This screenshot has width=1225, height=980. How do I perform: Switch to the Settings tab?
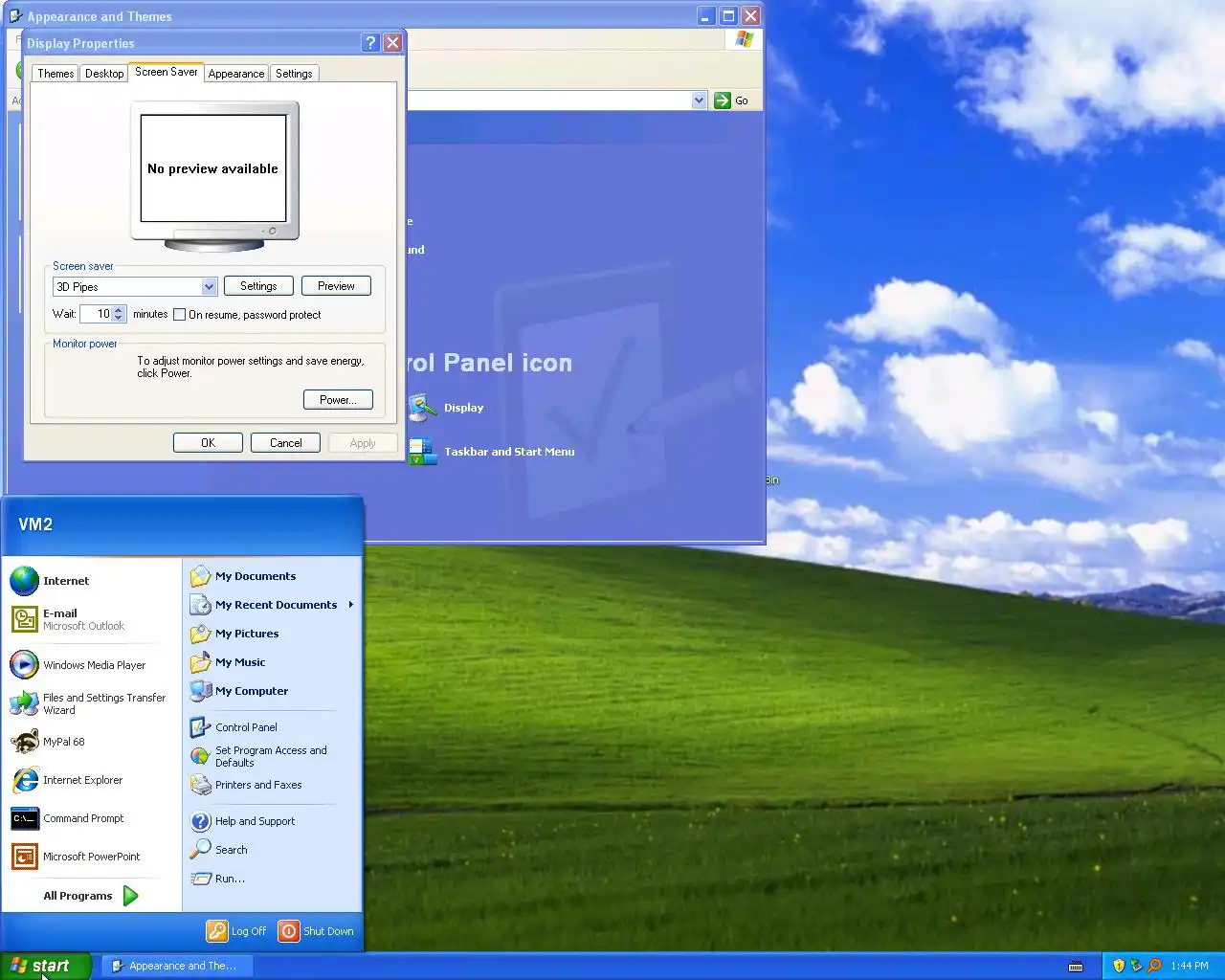point(294,74)
